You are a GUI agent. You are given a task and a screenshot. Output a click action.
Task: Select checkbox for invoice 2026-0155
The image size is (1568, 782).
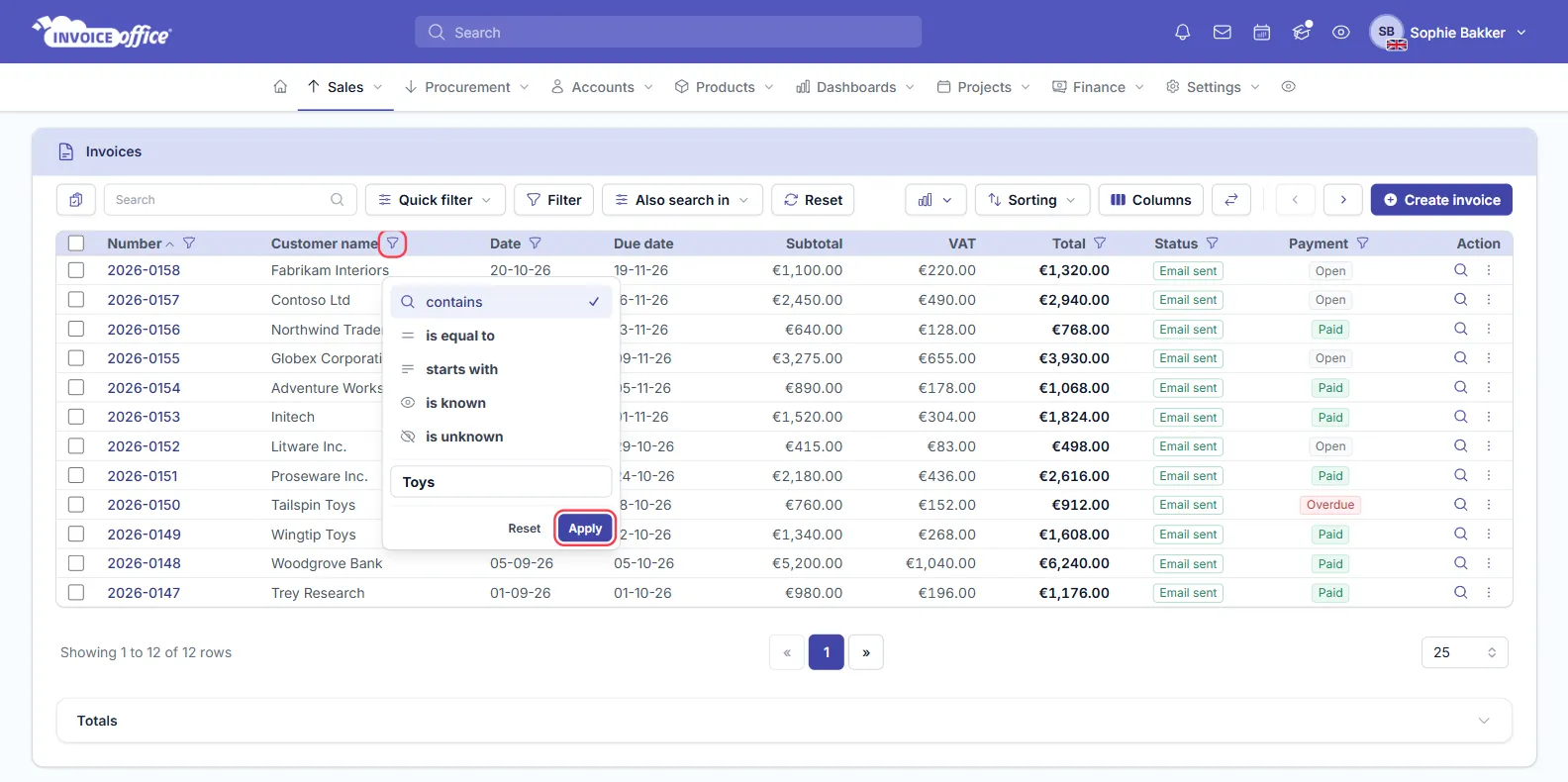[x=76, y=358]
